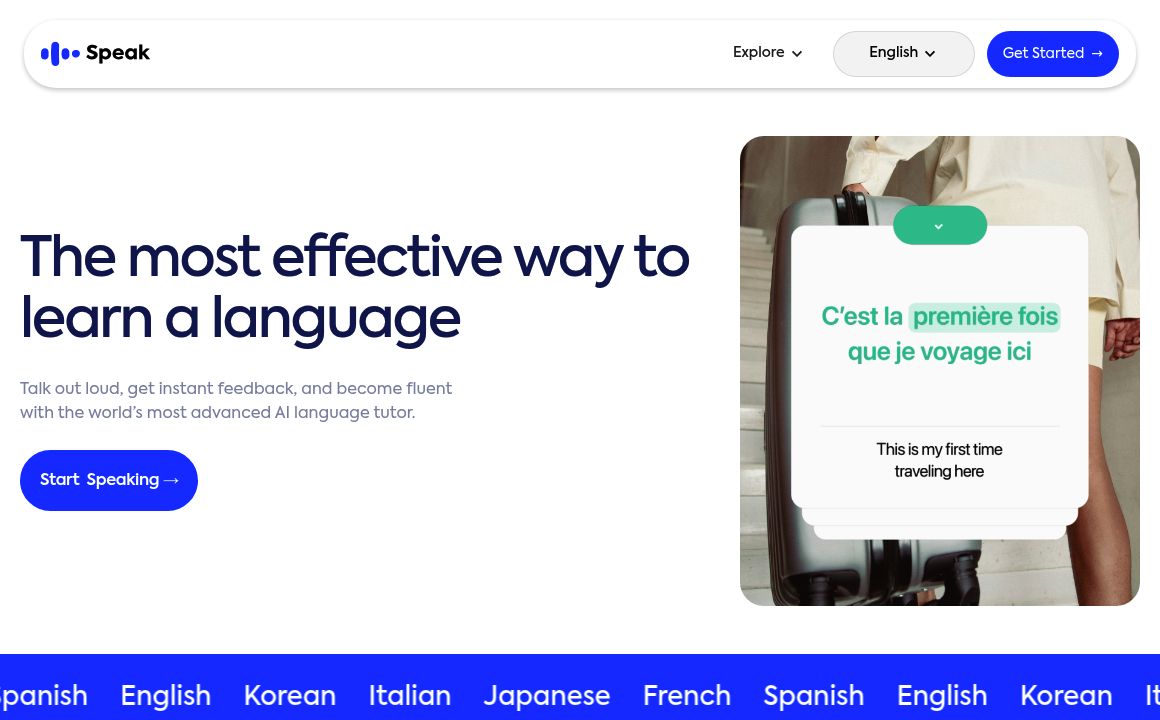Click the Speak wordmark in header
Viewport: 1160px width, 720px height.
point(118,54)
